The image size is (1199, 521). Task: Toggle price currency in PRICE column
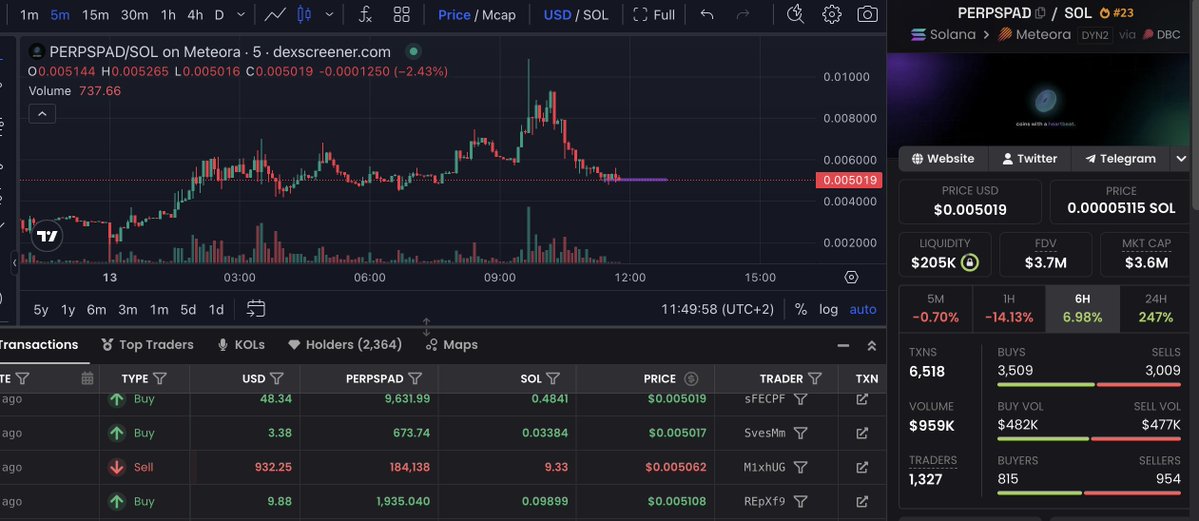point(691,379)
